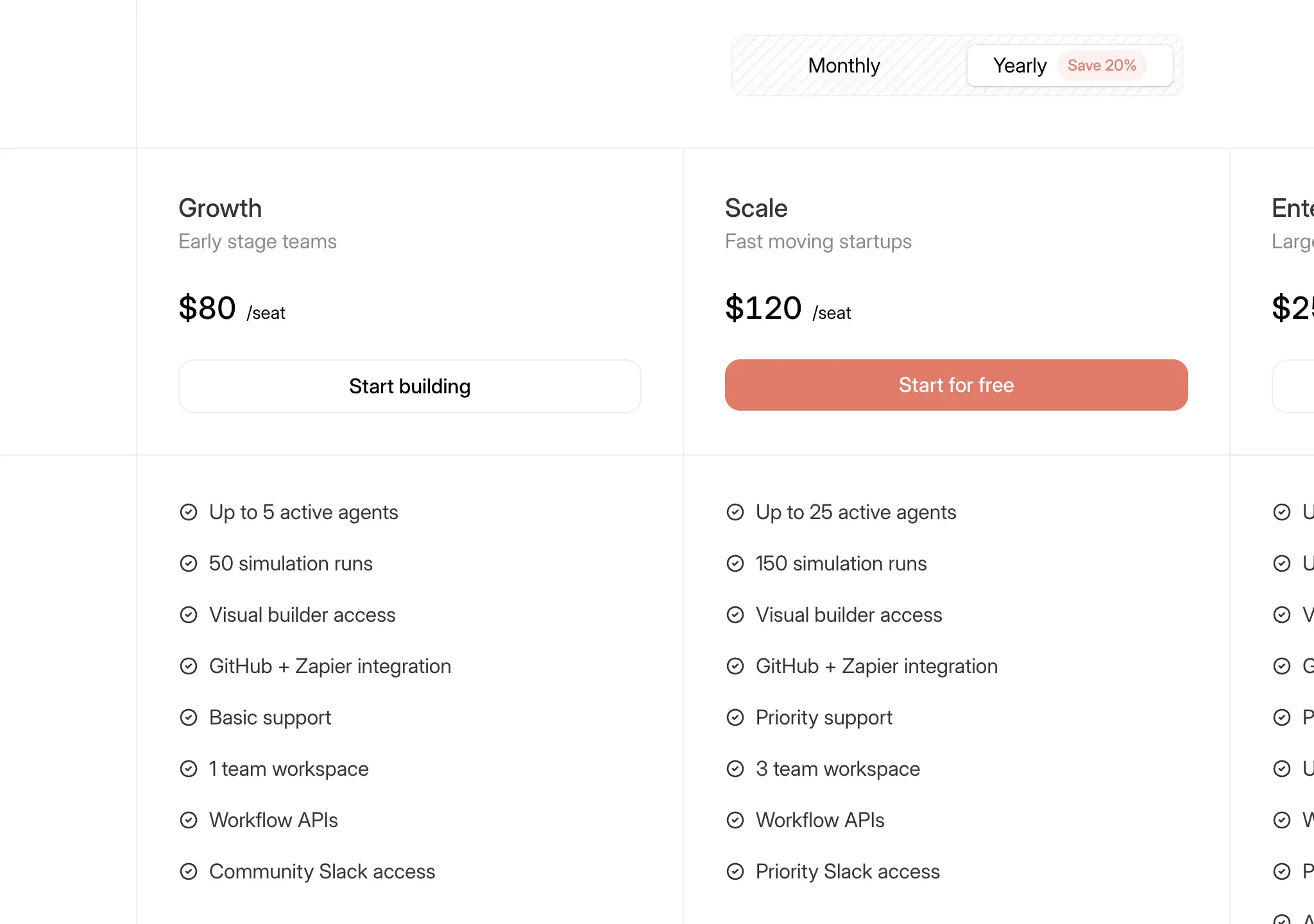This screenshot has width=1314, height=924.
Task: Select the Yearly billing option
Action: point(1020,65)
